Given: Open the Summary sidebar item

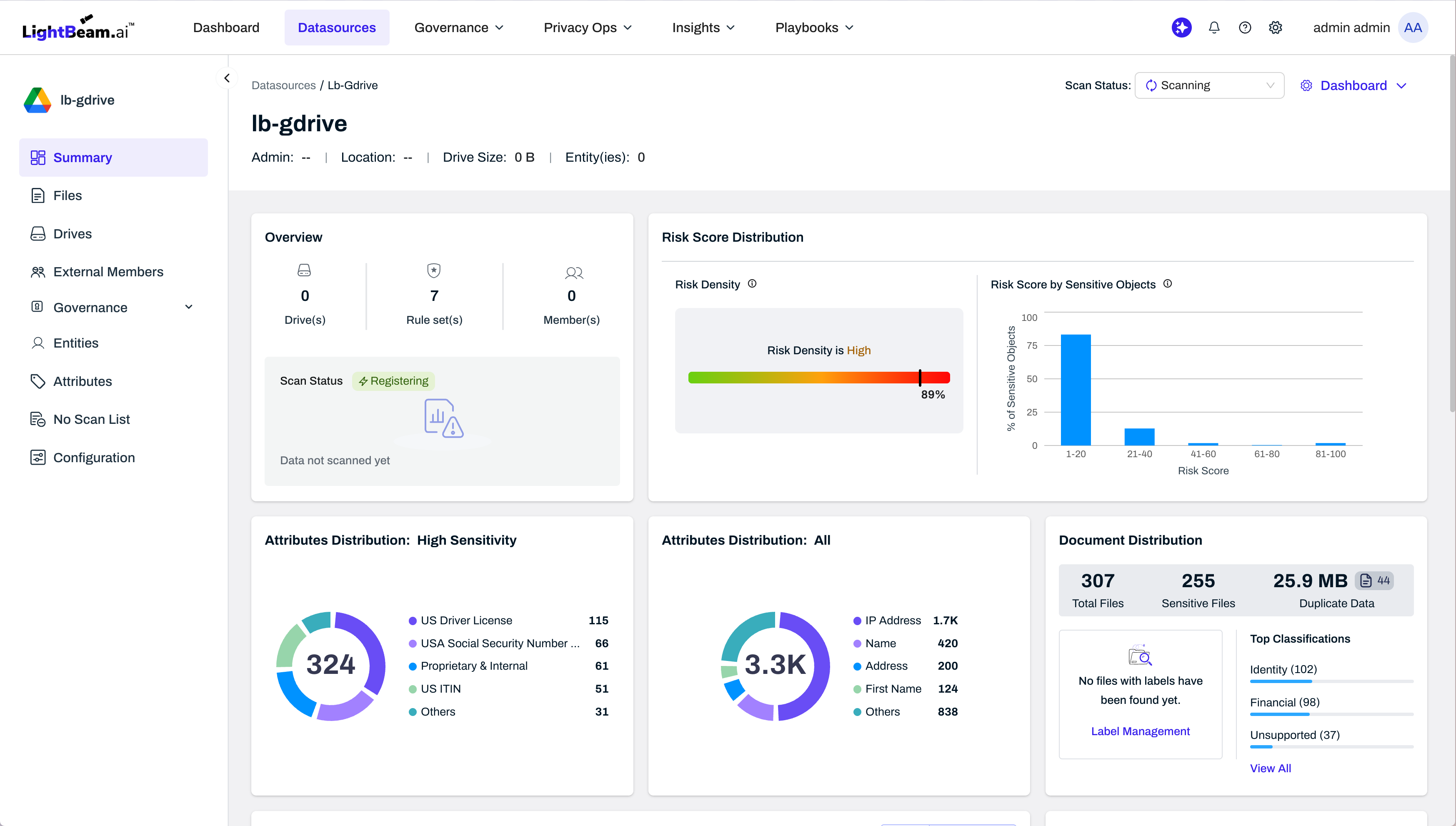Looking at the screenshot, I should 113,158.
